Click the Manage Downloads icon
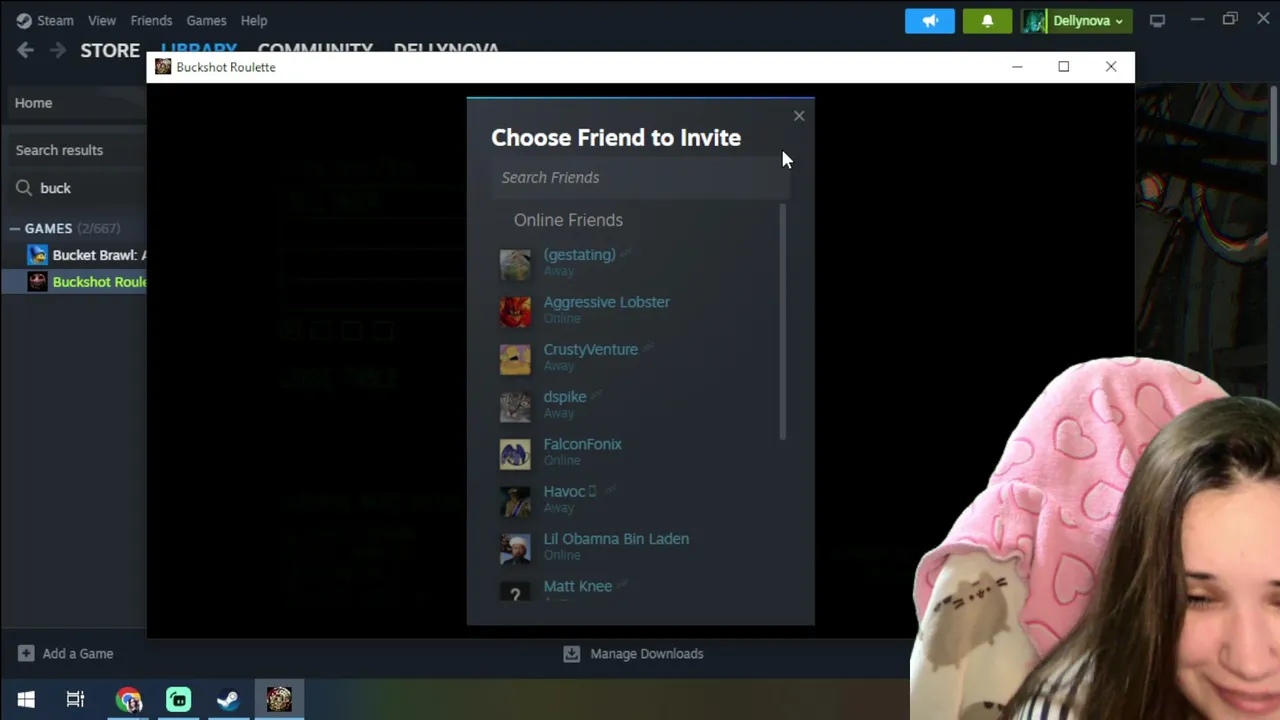 click(x=571, y=654)
